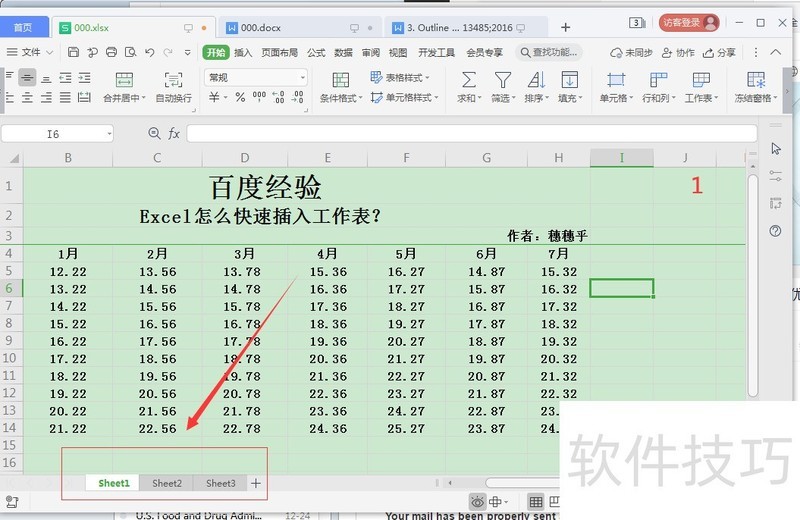Click the insert function fx icon
800x520 pixels.
point(174,133)
